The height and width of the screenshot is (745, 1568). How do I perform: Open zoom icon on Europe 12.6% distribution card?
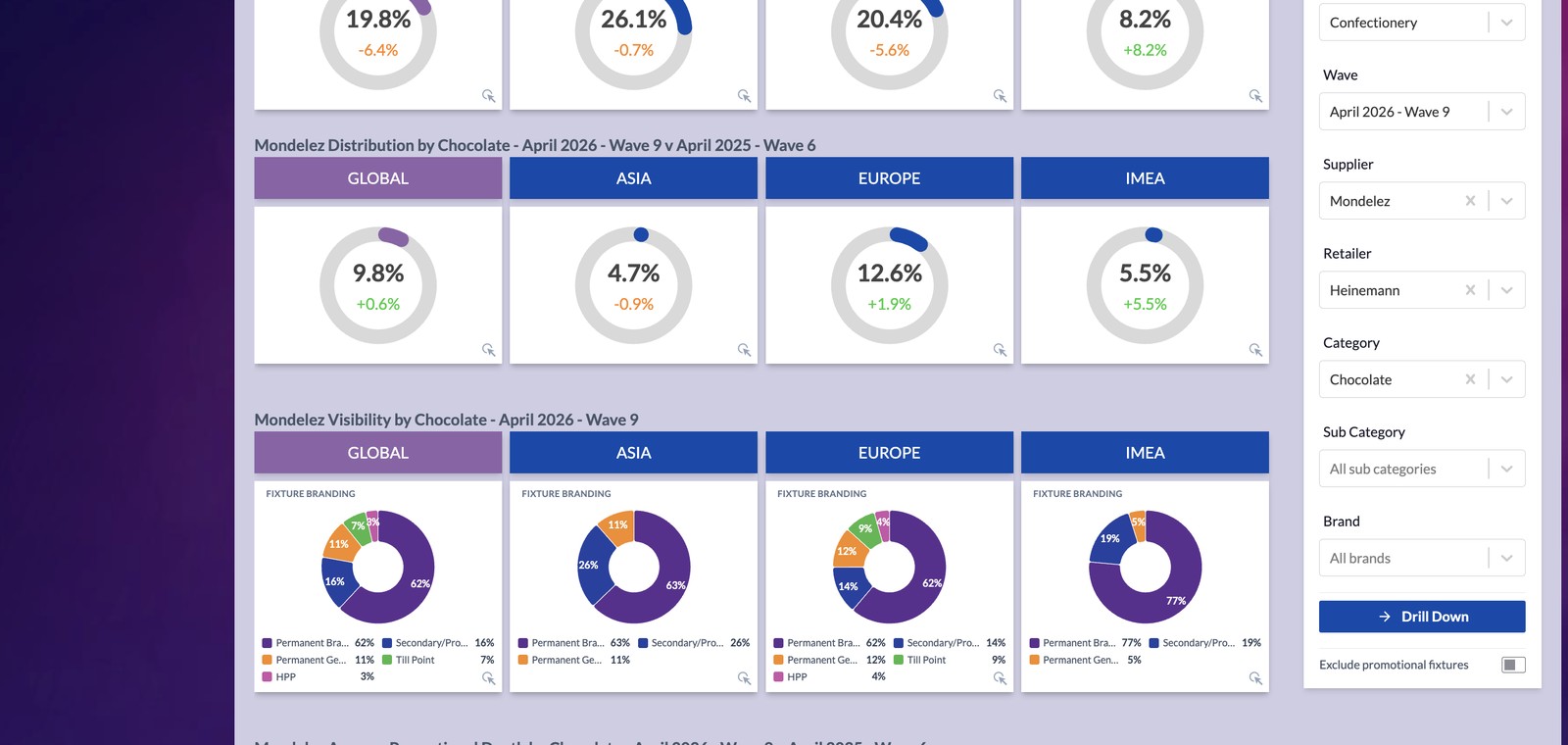(1000, 350)
